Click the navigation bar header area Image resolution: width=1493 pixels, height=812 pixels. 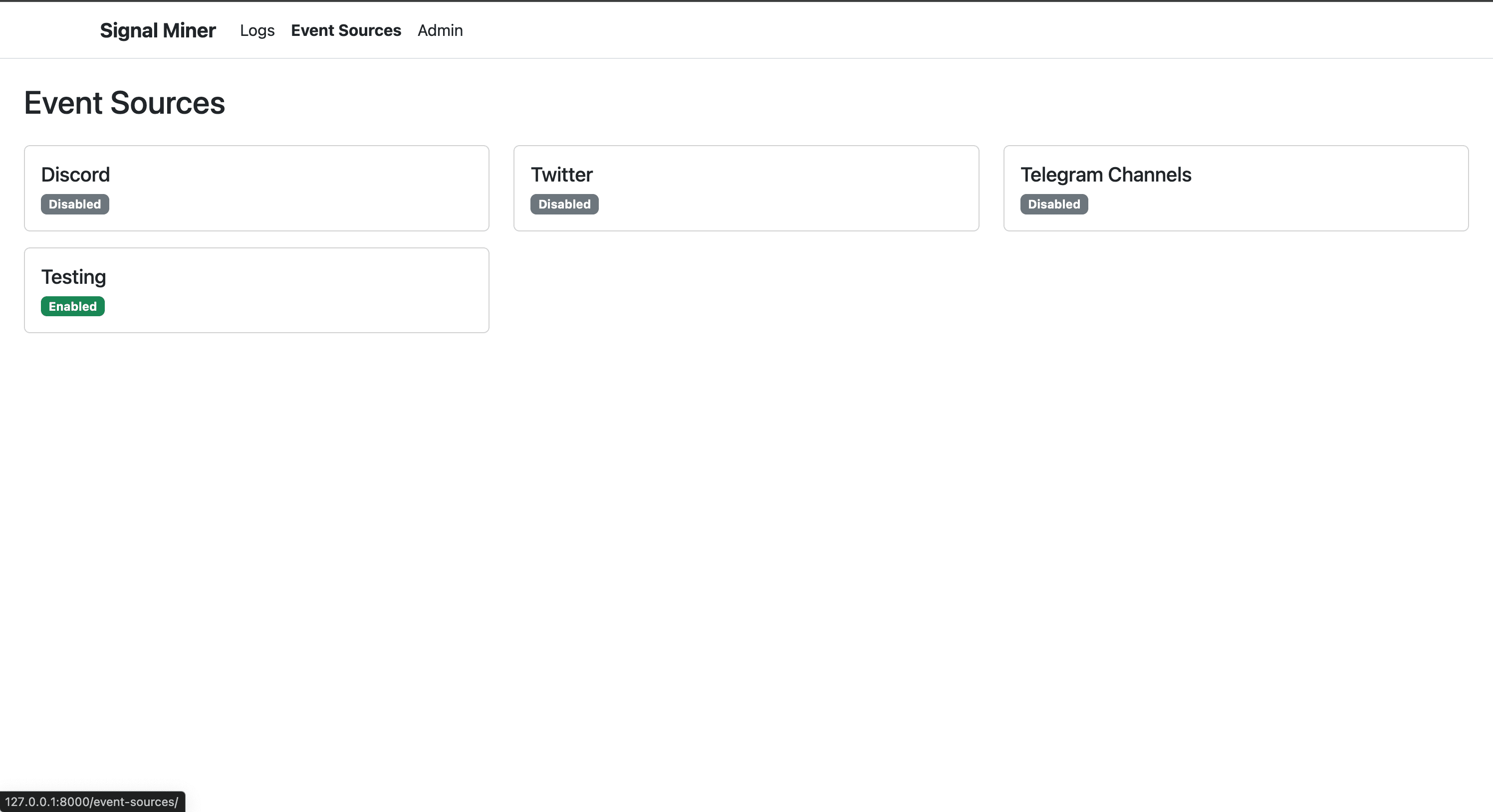746,30
